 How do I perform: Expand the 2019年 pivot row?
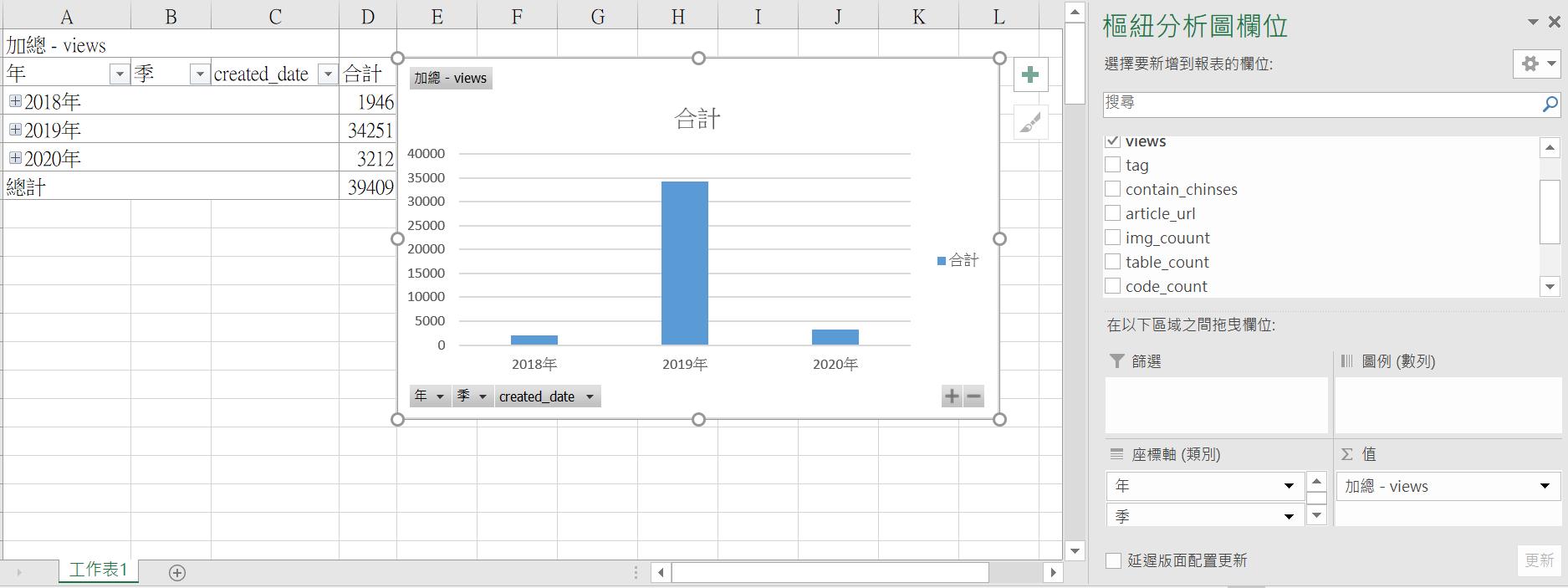click(x=15, y=130)
